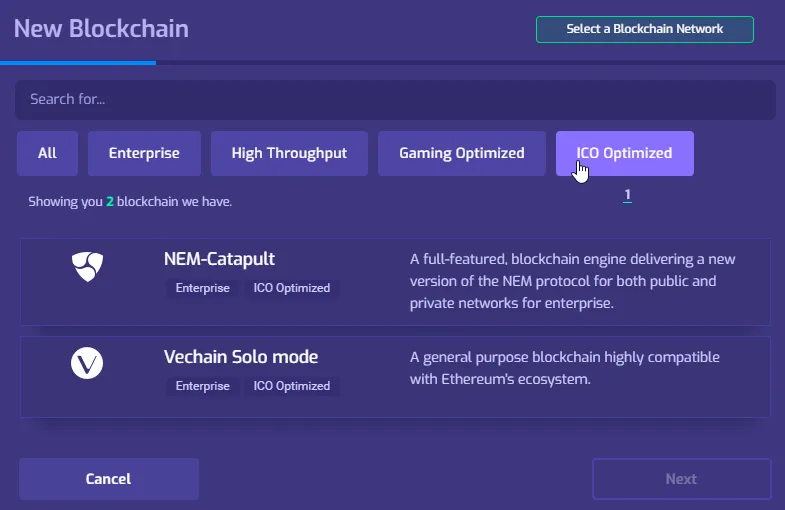
Task: Go to page 1 of results
Action: [627, 195]
